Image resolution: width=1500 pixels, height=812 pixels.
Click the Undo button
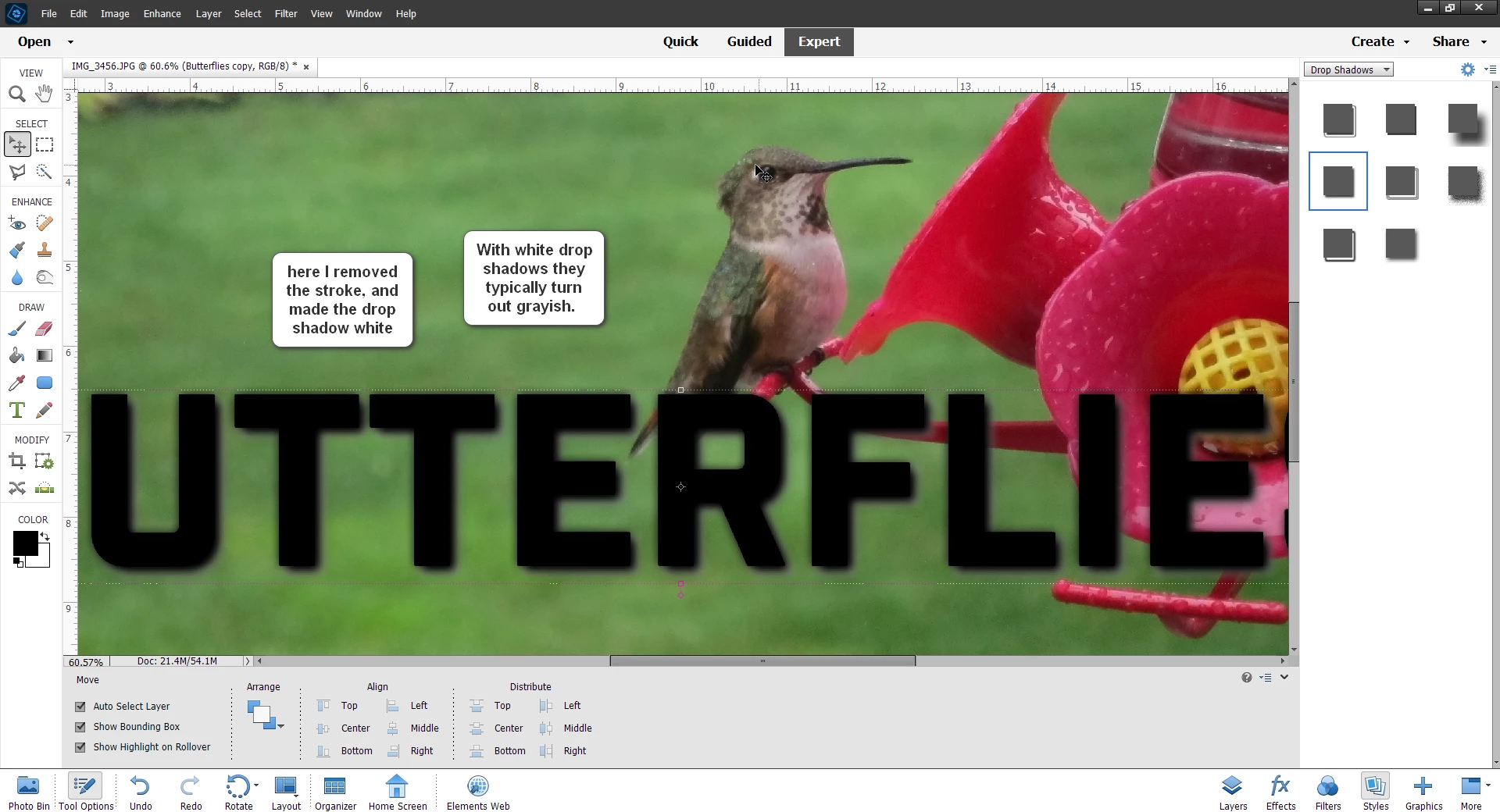pos(141,792)
